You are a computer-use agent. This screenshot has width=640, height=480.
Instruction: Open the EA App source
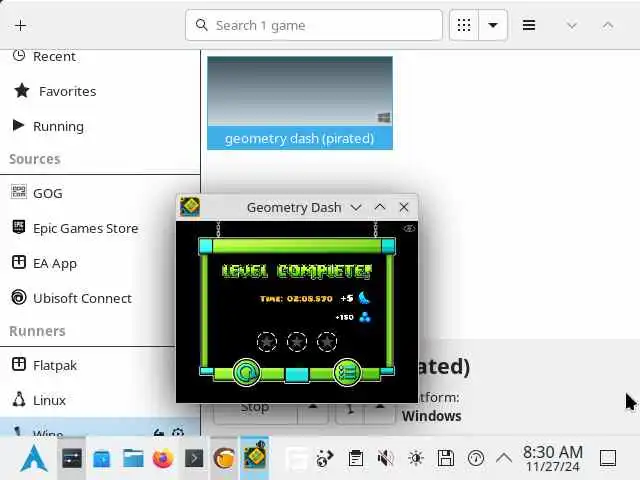pyautogui.click(x=100, y=263)
